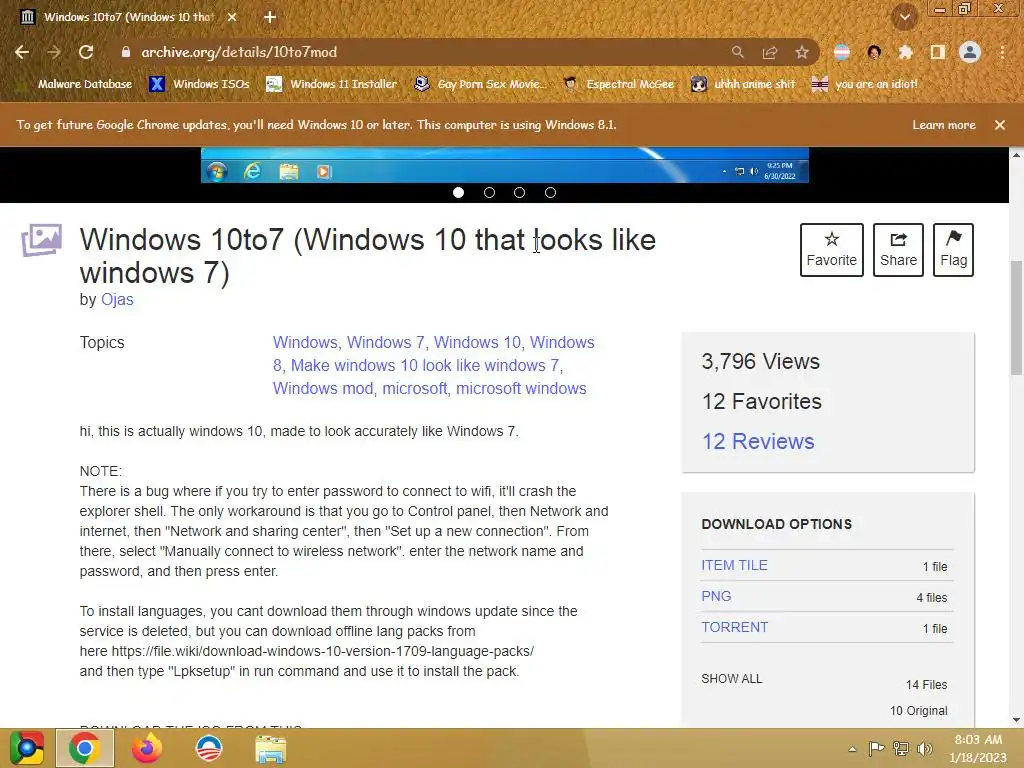
Task: Bookmark this page with the star icon
Action: (x=802, y=52)
